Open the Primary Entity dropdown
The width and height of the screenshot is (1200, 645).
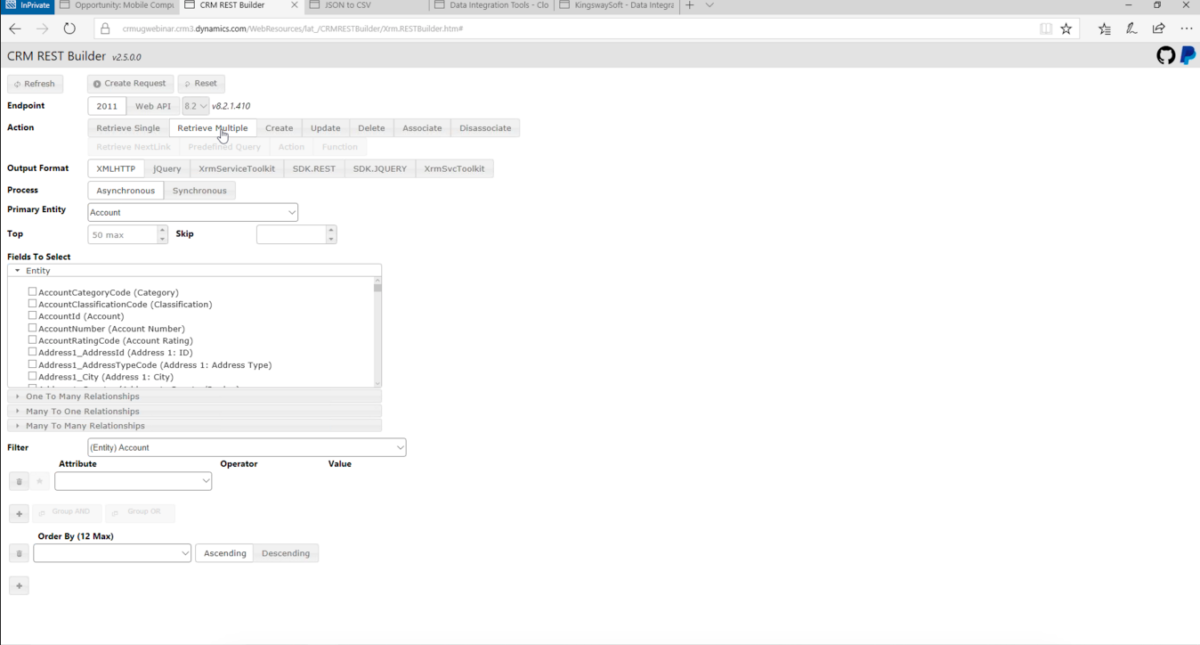[x=193, y=212]
